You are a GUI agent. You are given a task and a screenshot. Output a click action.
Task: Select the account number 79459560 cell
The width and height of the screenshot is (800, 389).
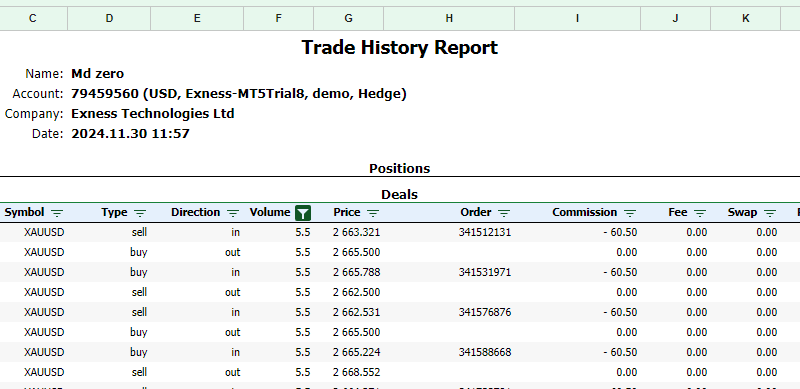(239, 94)
